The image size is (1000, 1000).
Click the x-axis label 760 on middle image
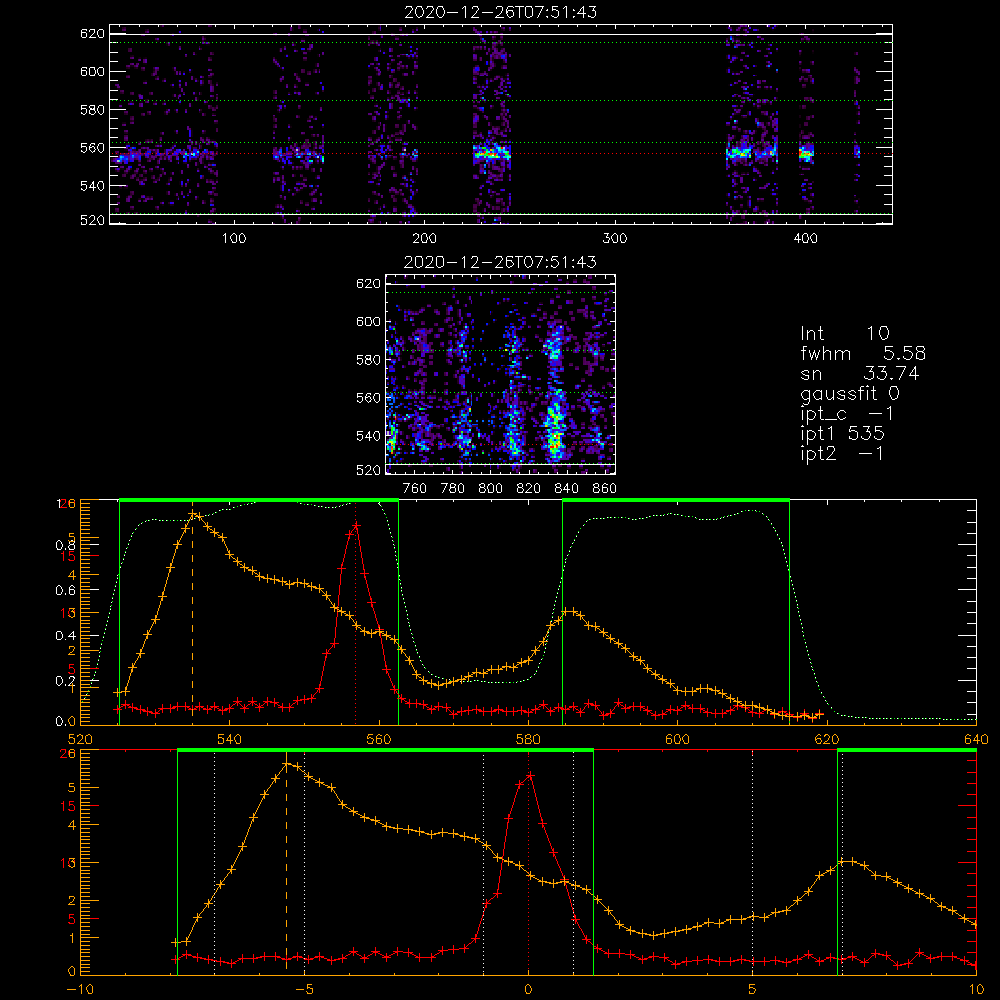tap(415, 489)
